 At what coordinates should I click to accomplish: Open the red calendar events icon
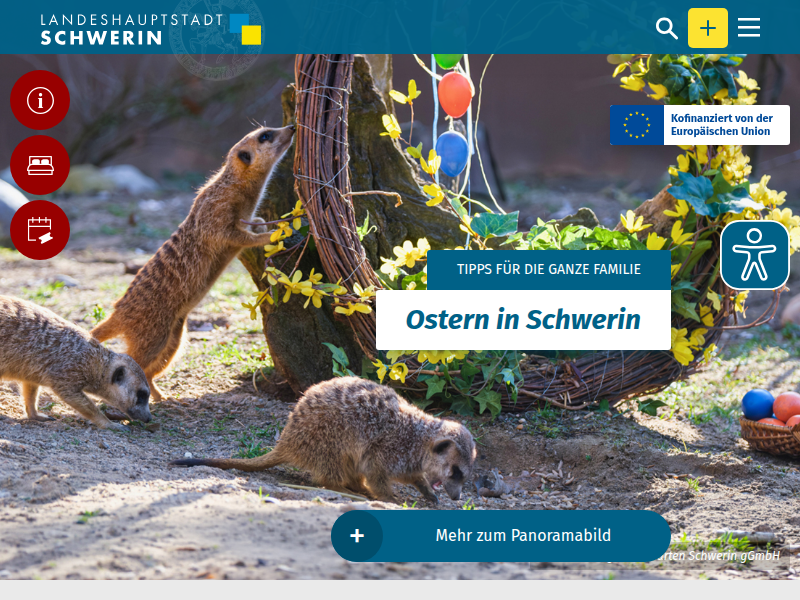40,230
